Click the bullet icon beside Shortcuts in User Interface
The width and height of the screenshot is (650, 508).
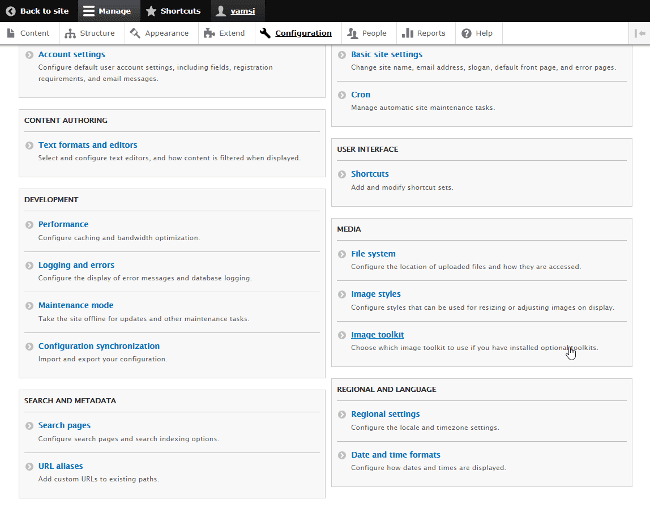click(342, 174)
